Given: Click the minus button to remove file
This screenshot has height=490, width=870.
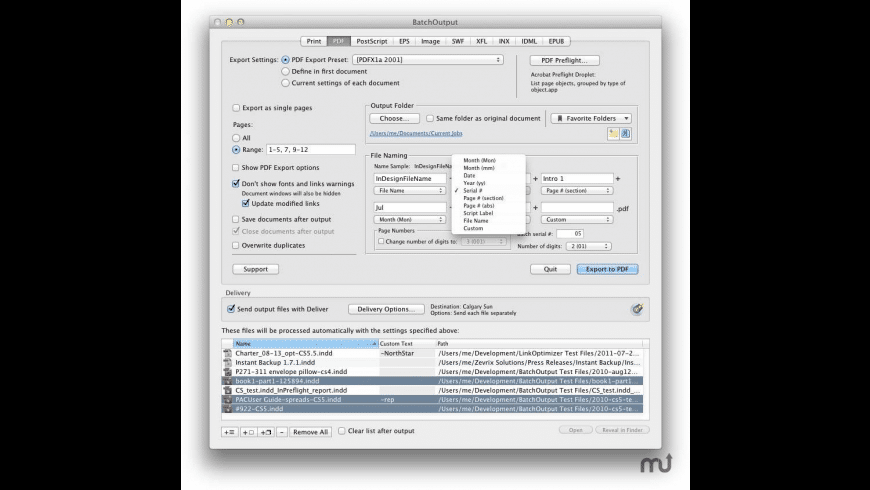Looking at the screenshot, I should 282,432.
